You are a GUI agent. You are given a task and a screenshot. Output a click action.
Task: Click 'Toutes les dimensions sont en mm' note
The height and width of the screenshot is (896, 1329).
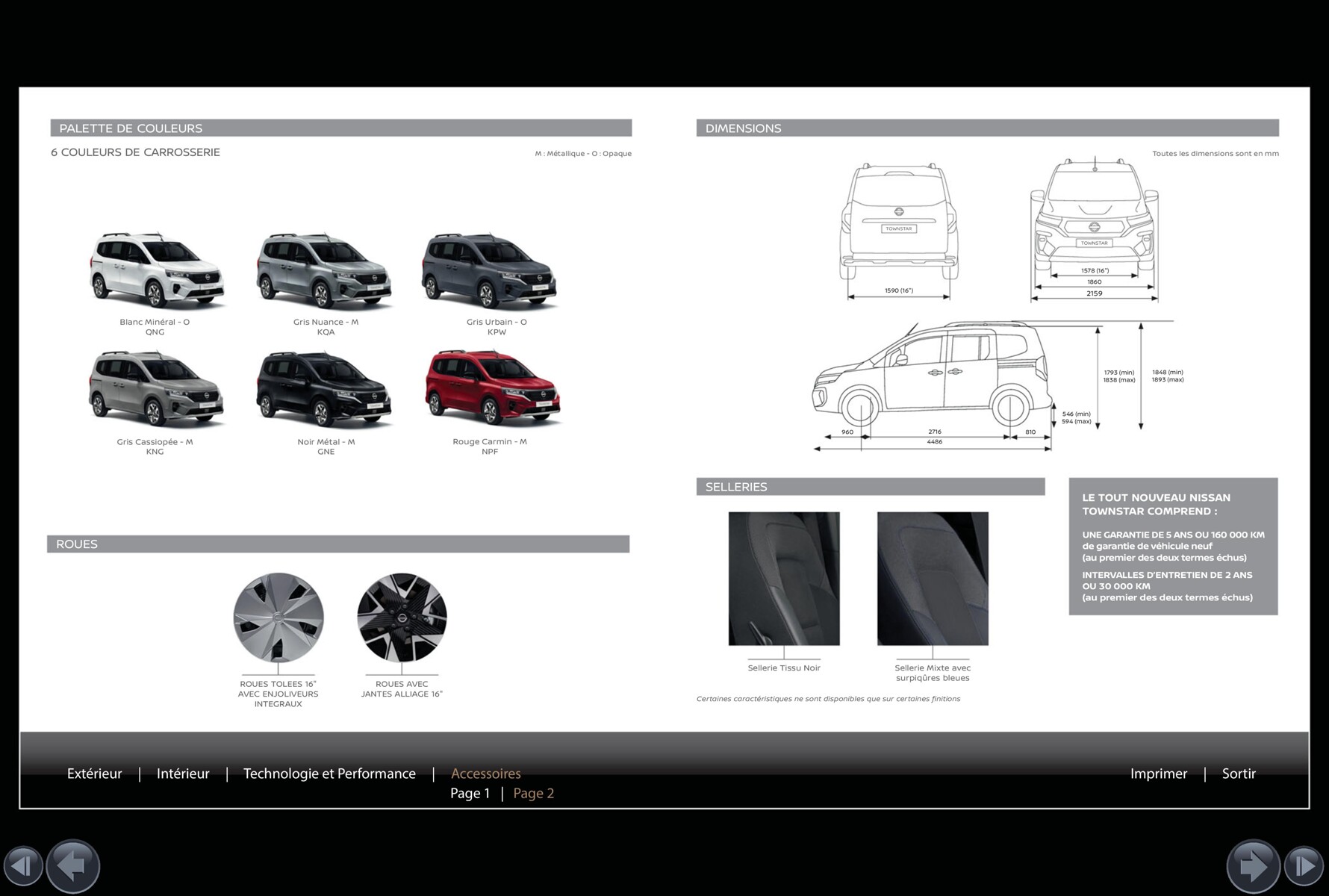point(1216,153)
